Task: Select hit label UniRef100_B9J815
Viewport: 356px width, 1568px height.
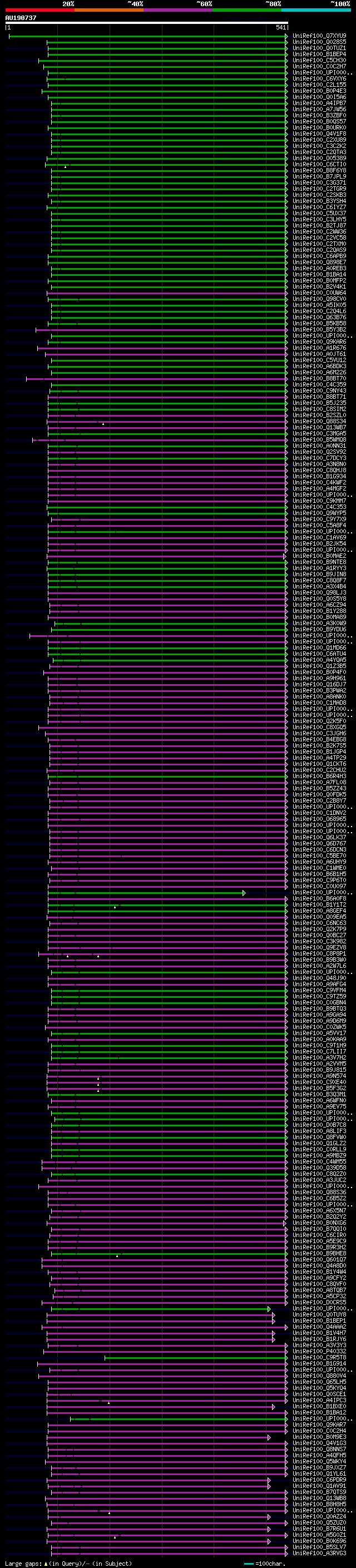Action: (x=319, y=1070)
